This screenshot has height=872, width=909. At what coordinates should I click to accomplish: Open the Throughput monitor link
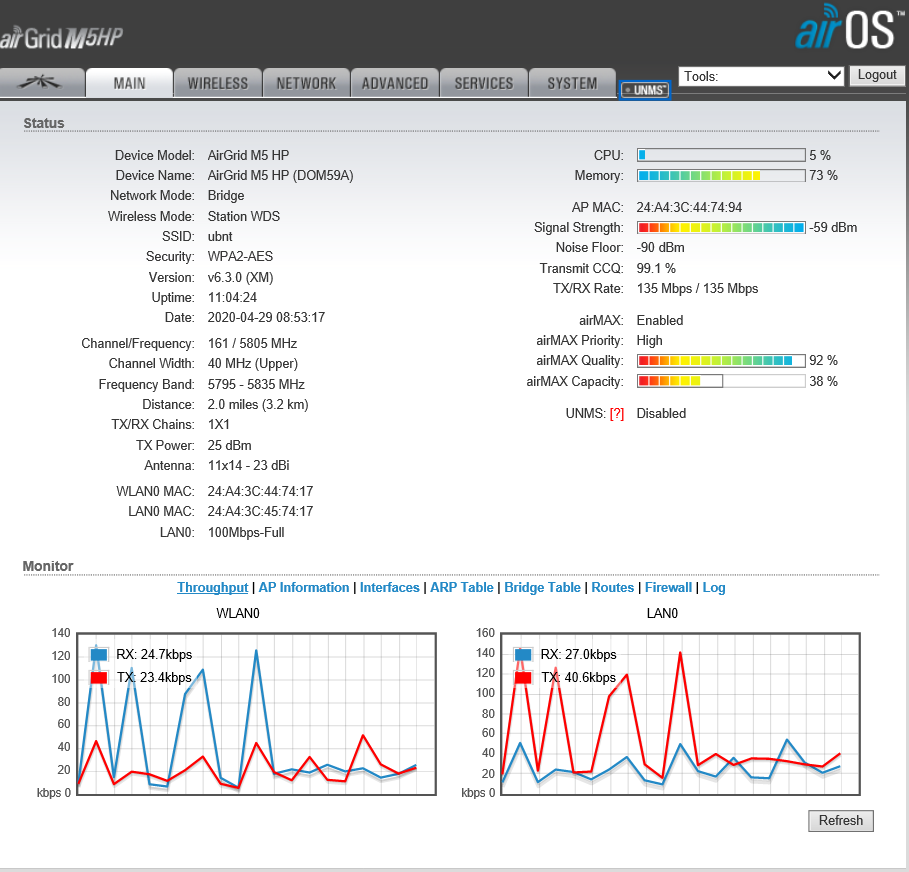coord(213,587)
